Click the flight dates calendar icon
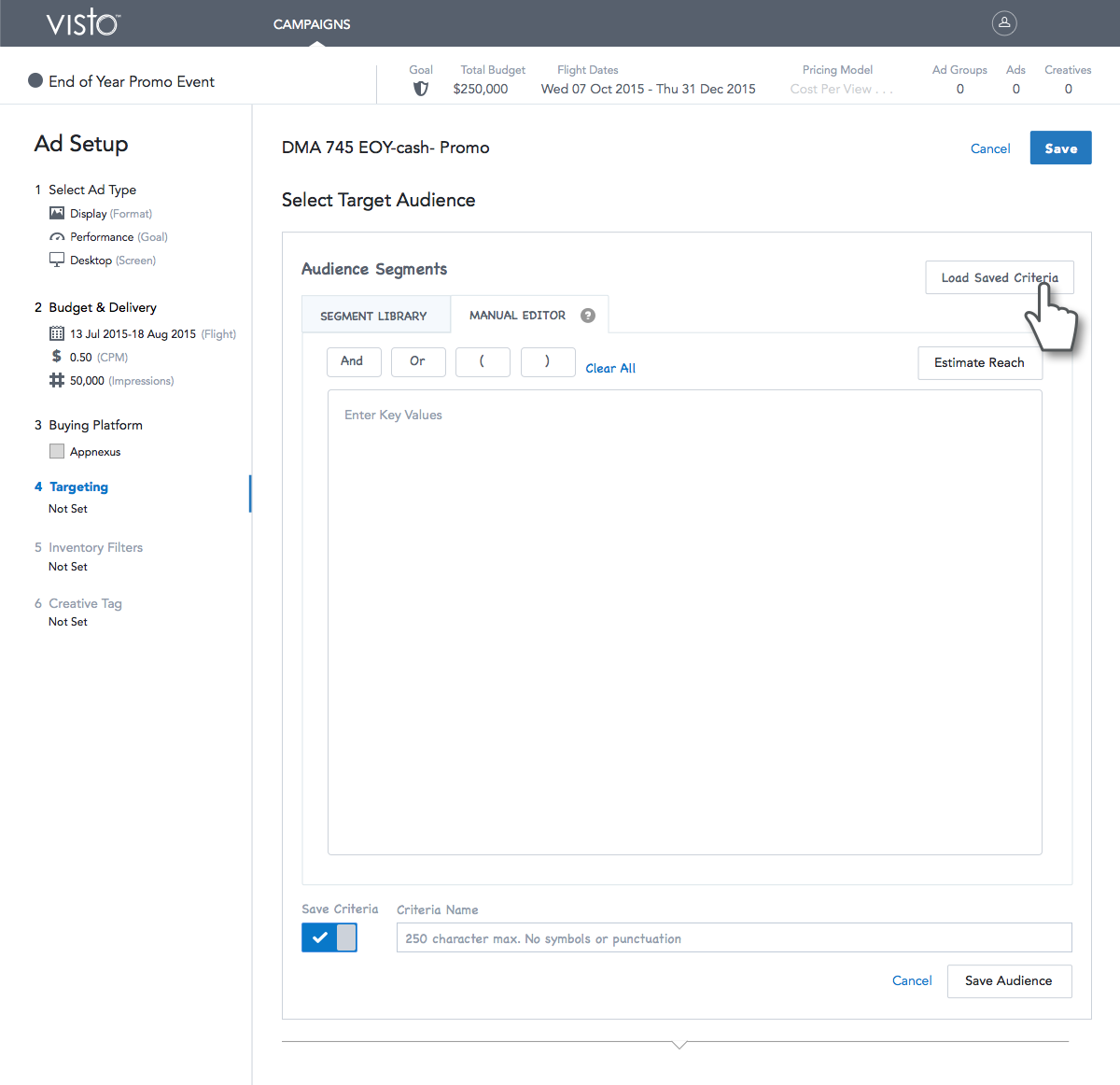This screenshot has width=1120, height=1085. coord(57,333)
